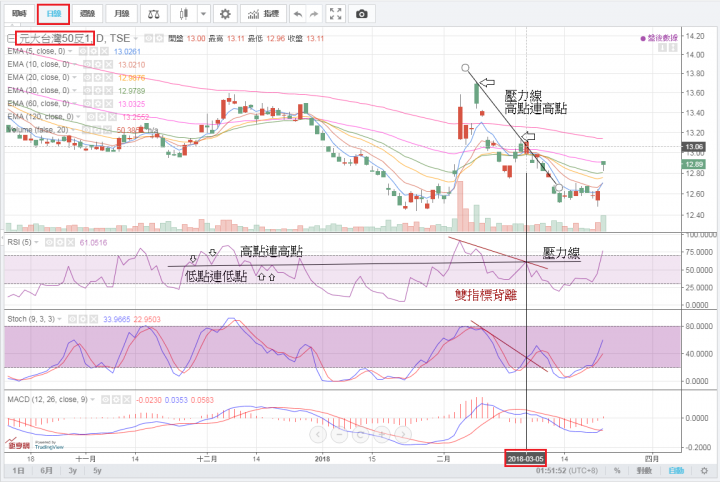Hide the EMA (10, close, 0) line
Image resolution: width=720 pixels, height=482 pixels.
coord(88,63)
